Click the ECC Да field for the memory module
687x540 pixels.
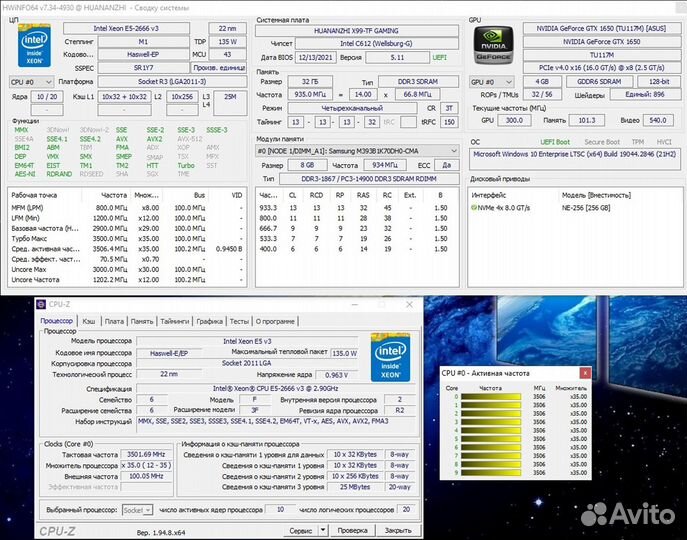(x=446, y=165)
